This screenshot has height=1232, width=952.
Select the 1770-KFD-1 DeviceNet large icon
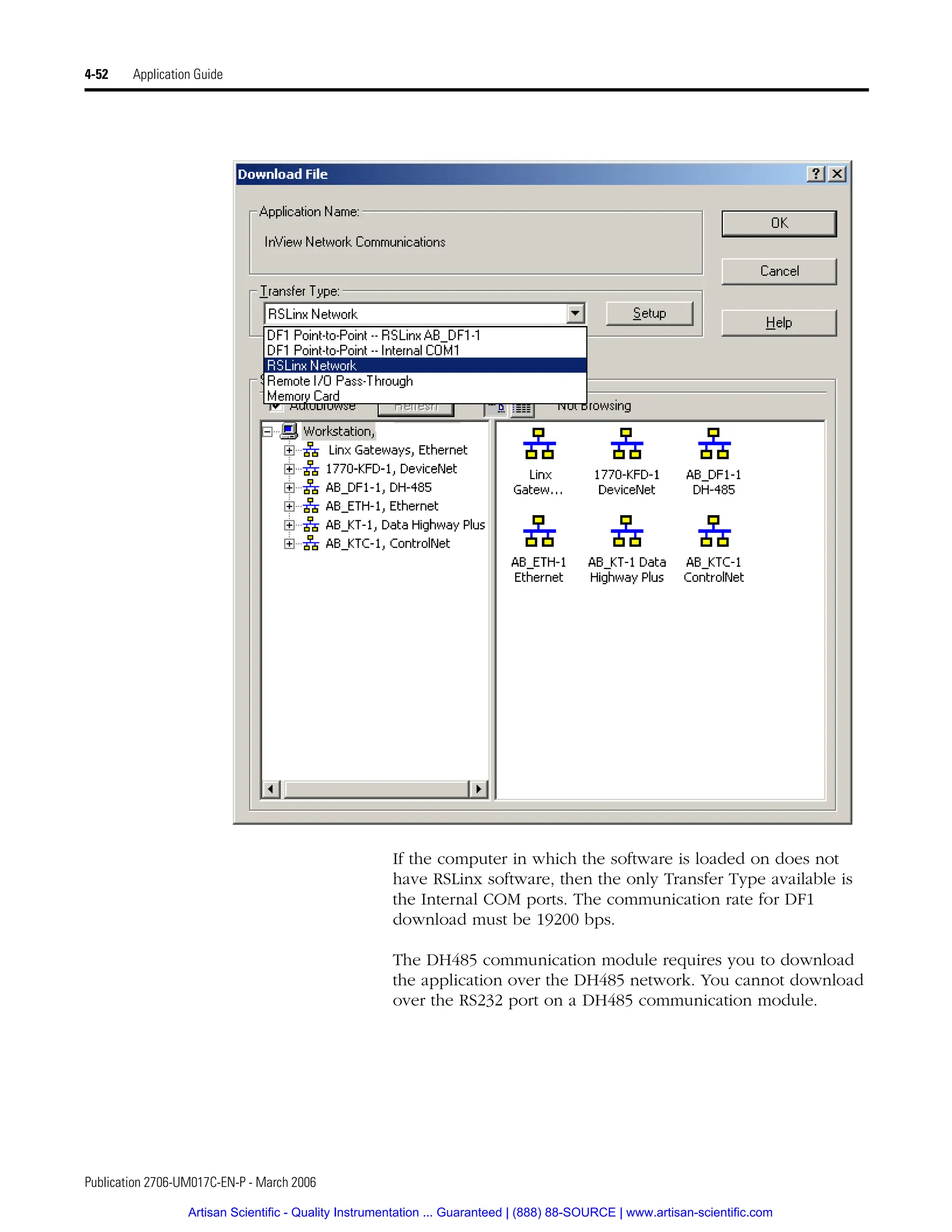tap(627, 444)
